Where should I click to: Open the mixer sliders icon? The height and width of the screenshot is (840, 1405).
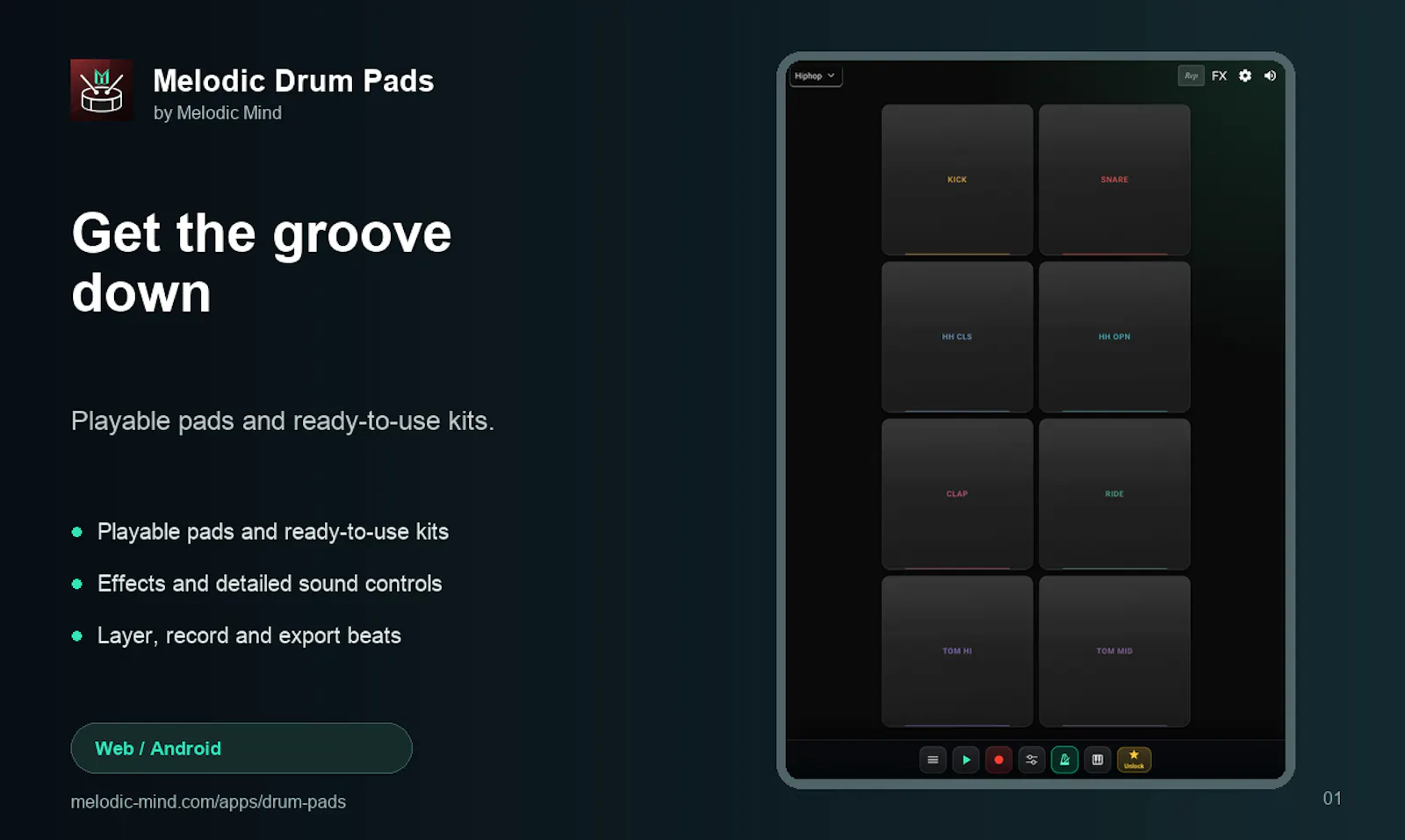1032,760
